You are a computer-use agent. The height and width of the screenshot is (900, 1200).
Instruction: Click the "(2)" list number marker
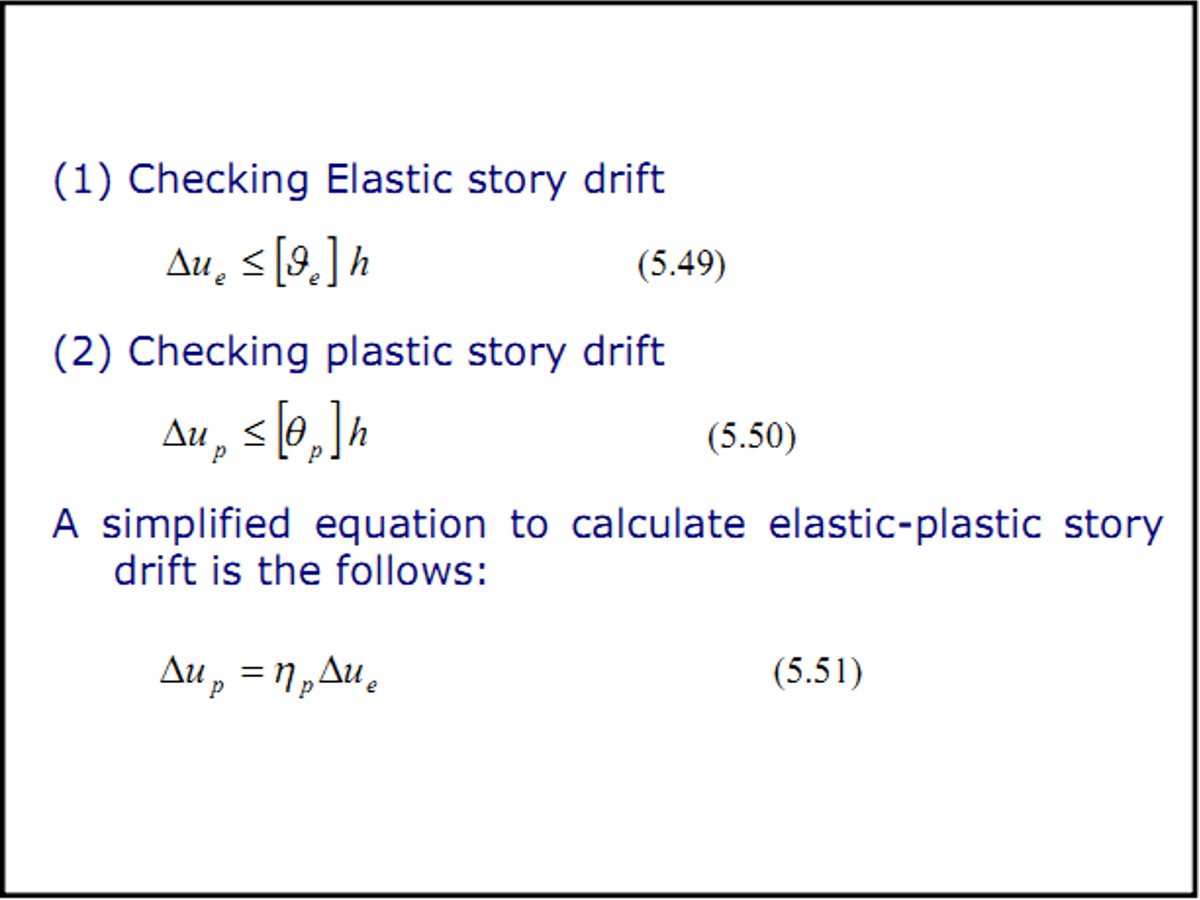click(x=83, y=352)
